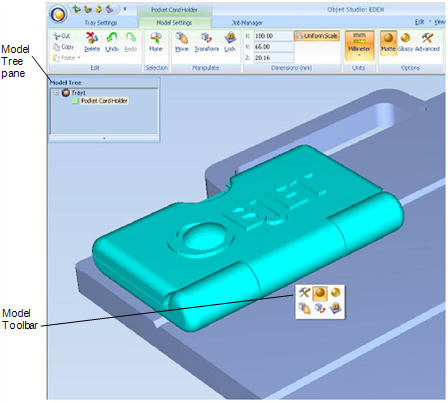
Task: Lock the model using ribbon Lock button
Action: [x=230, y=42]
